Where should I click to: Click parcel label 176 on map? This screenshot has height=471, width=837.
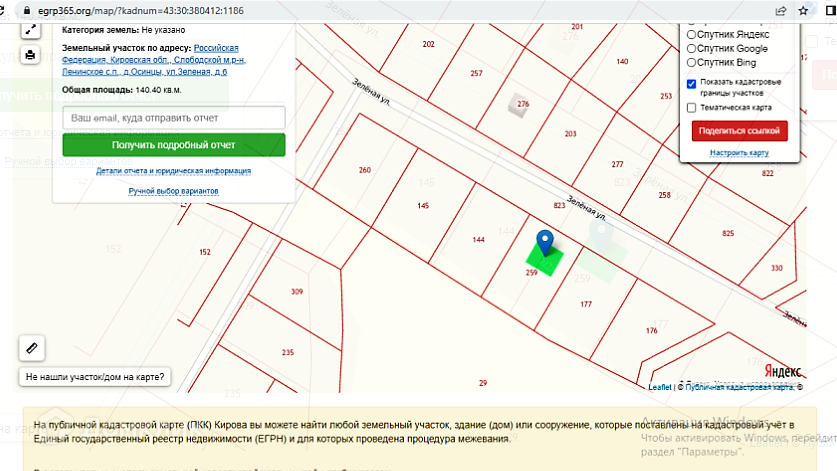[x=652, y=331]
